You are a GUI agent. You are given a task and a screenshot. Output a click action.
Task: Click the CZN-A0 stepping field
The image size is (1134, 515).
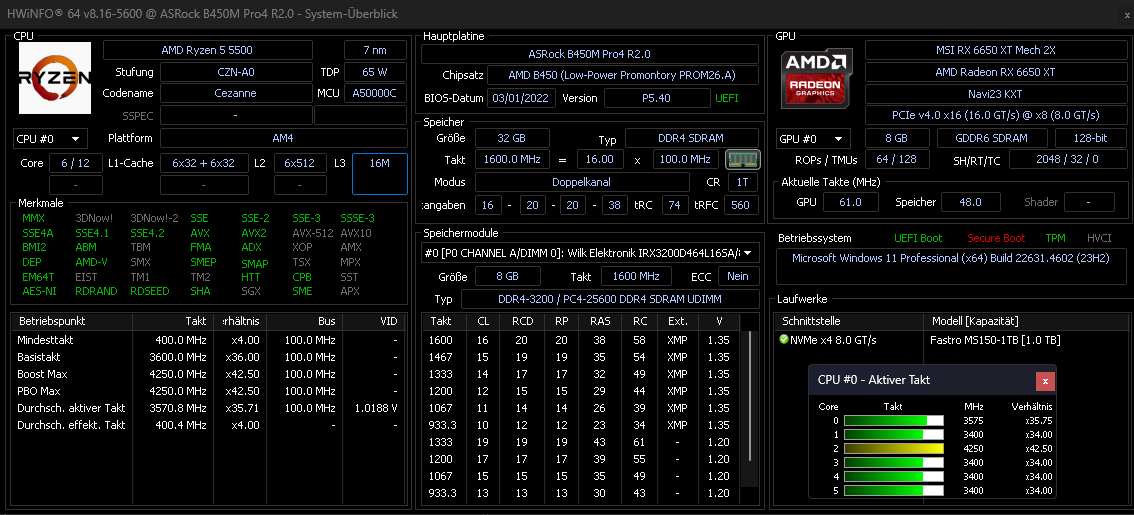pos(236,72)
